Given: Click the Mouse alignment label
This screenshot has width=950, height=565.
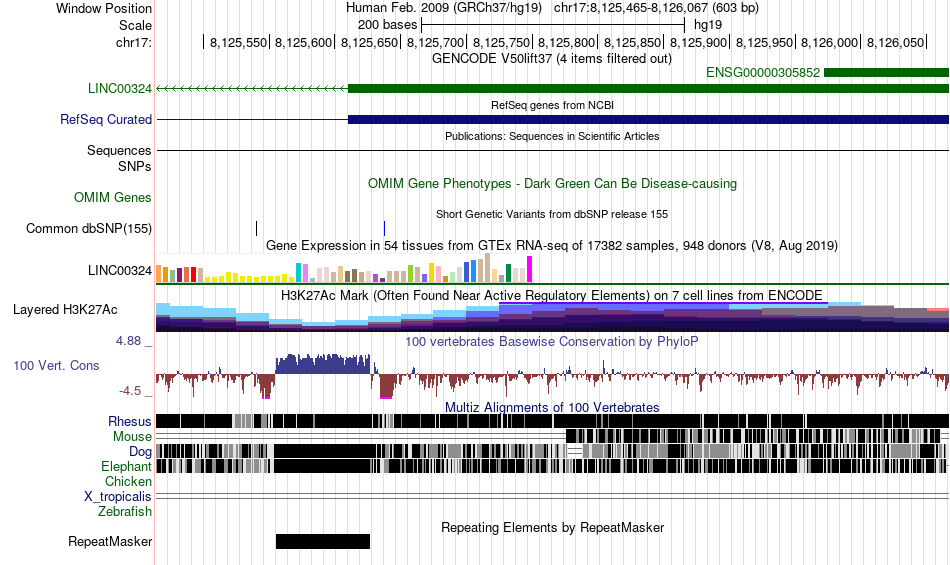Looking at the screenshot, I should point(132,437).
